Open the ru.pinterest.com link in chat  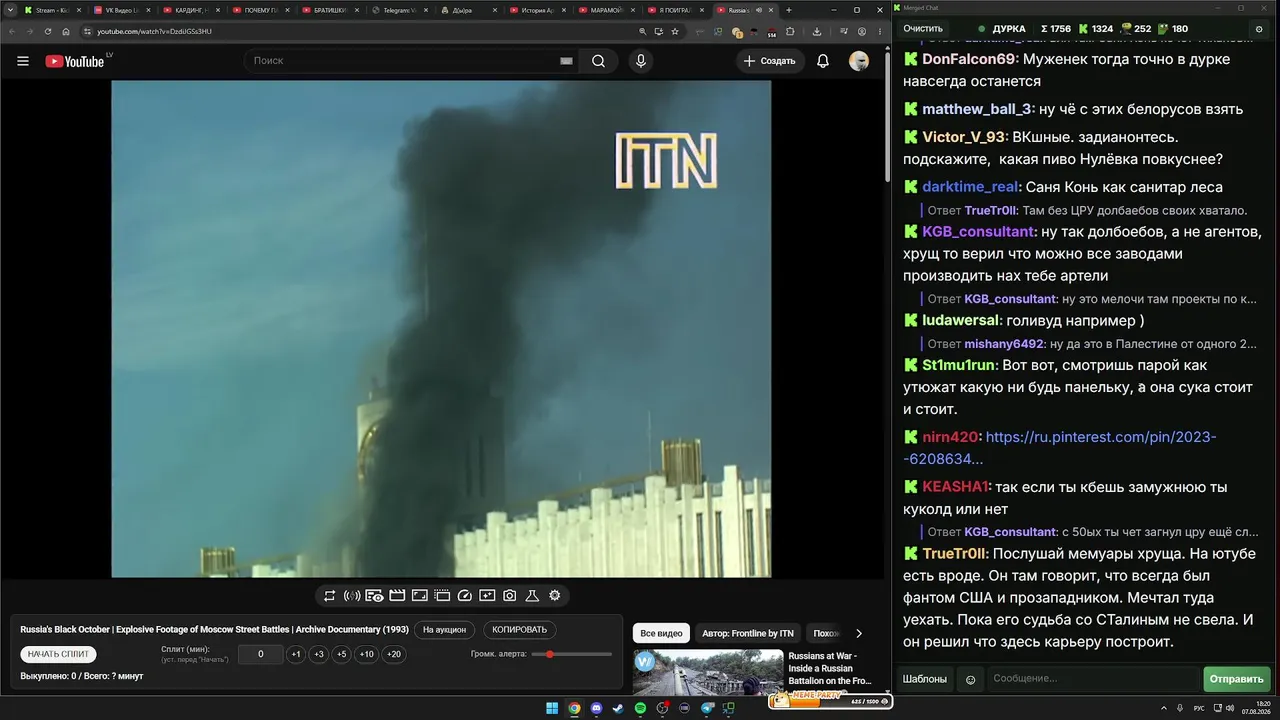[x=1060, y=448]
